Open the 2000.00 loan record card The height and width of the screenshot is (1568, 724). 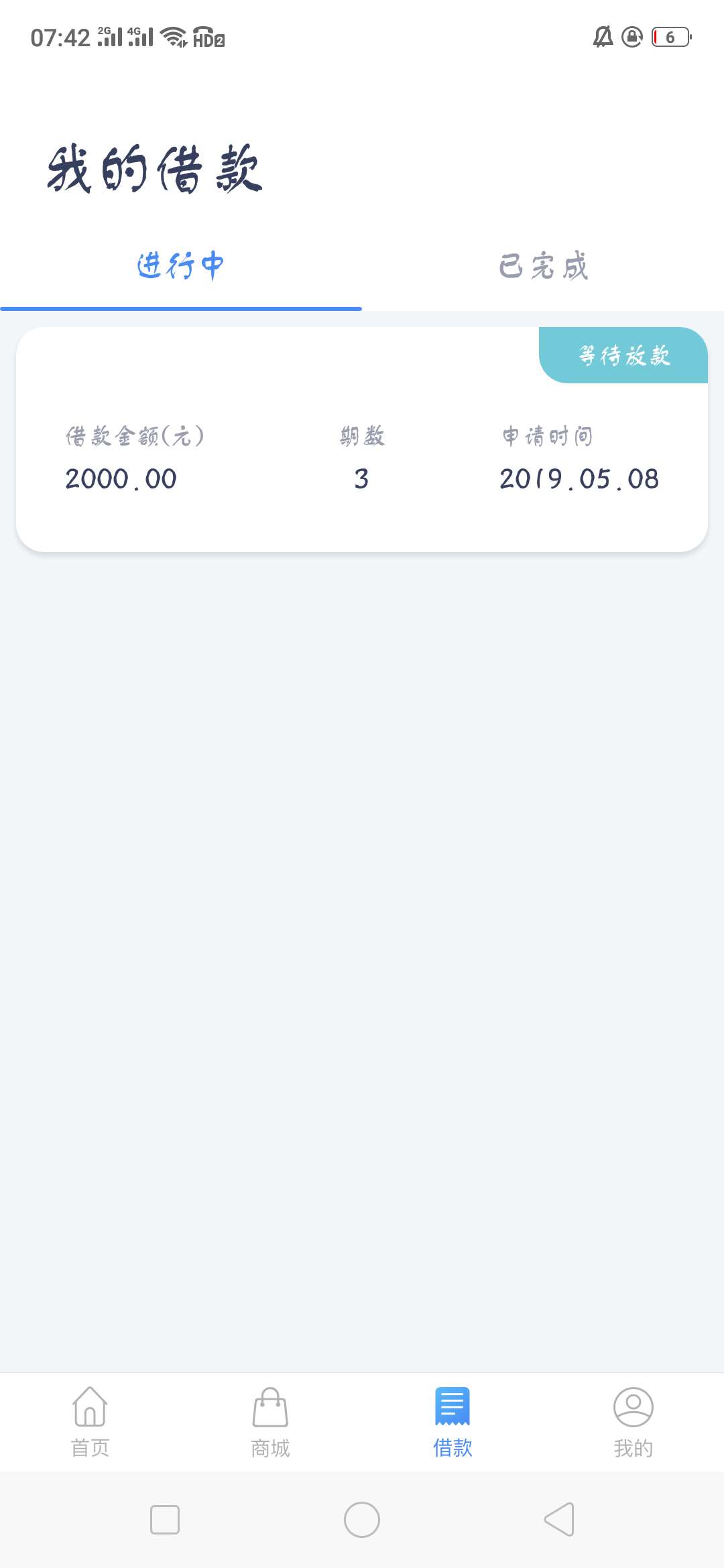coord(362,440)
